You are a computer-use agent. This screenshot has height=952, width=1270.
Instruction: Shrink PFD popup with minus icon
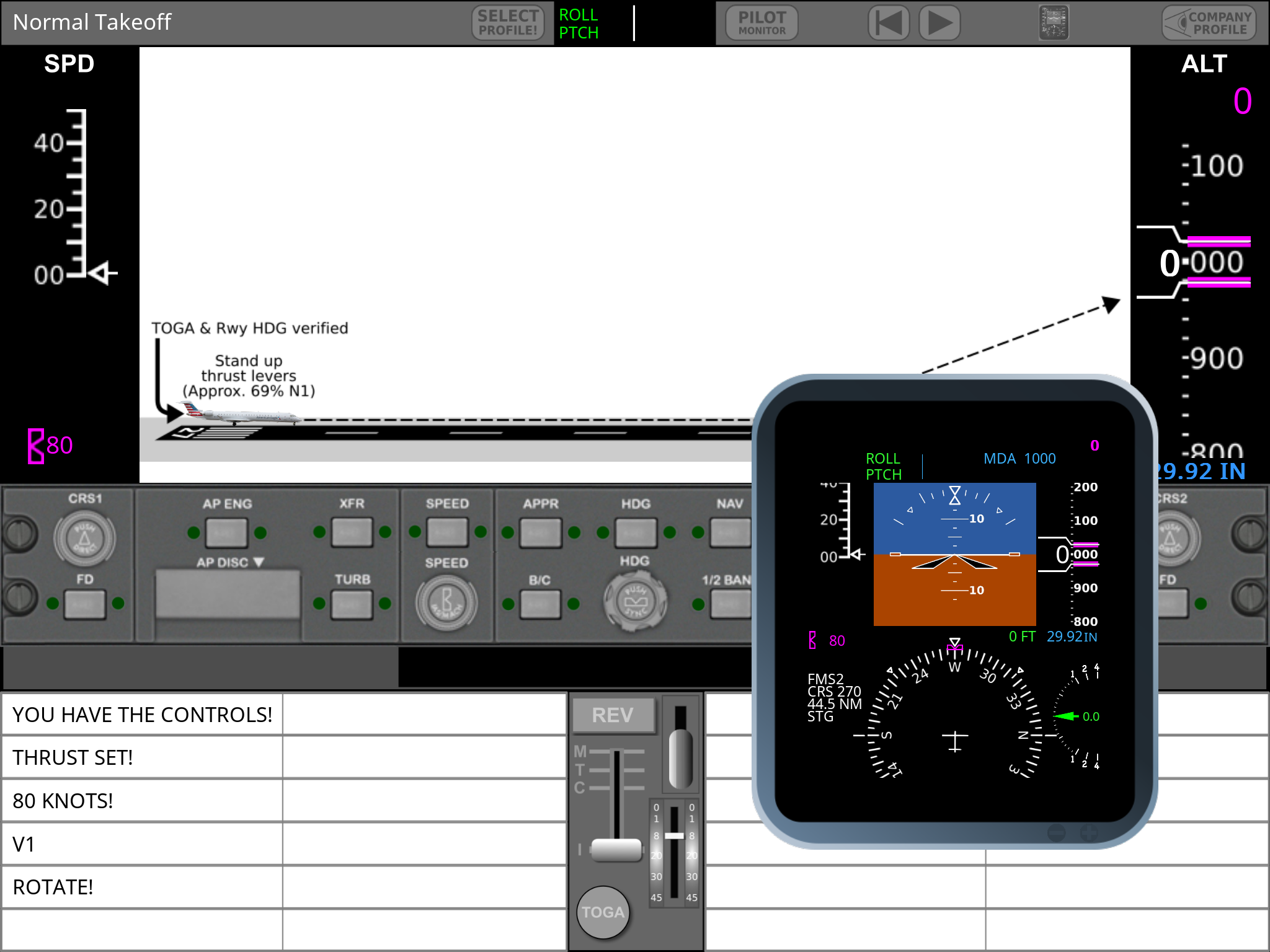coord(1057,832)
